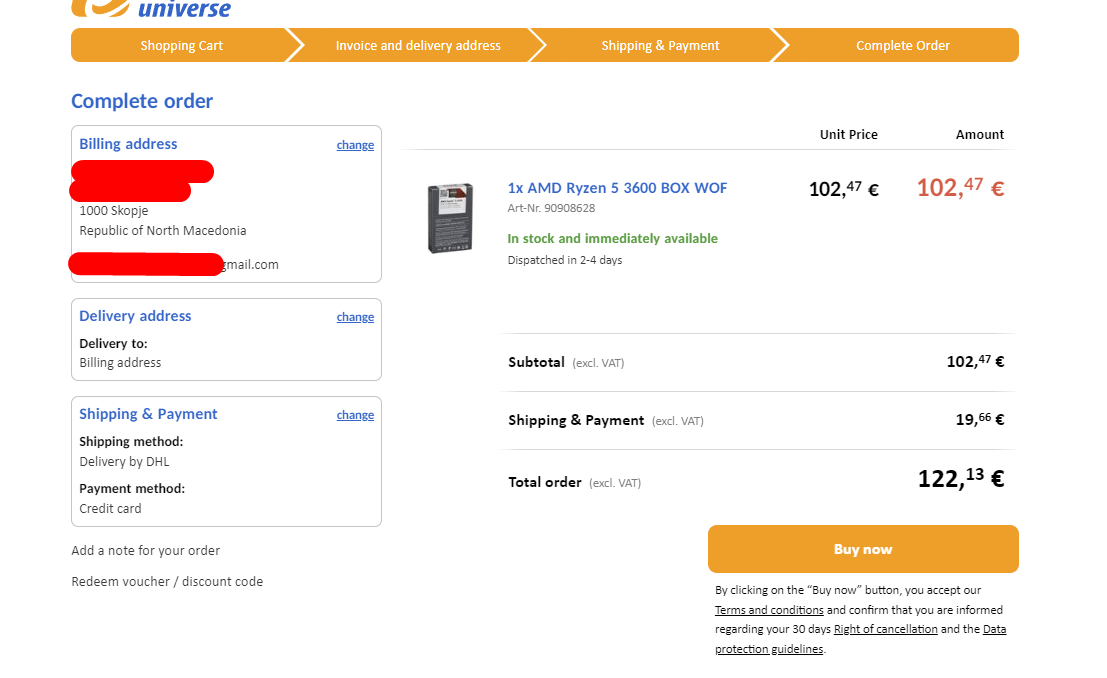
Task: Click the red 102,47 € amount
Action: tap(960, 187)
